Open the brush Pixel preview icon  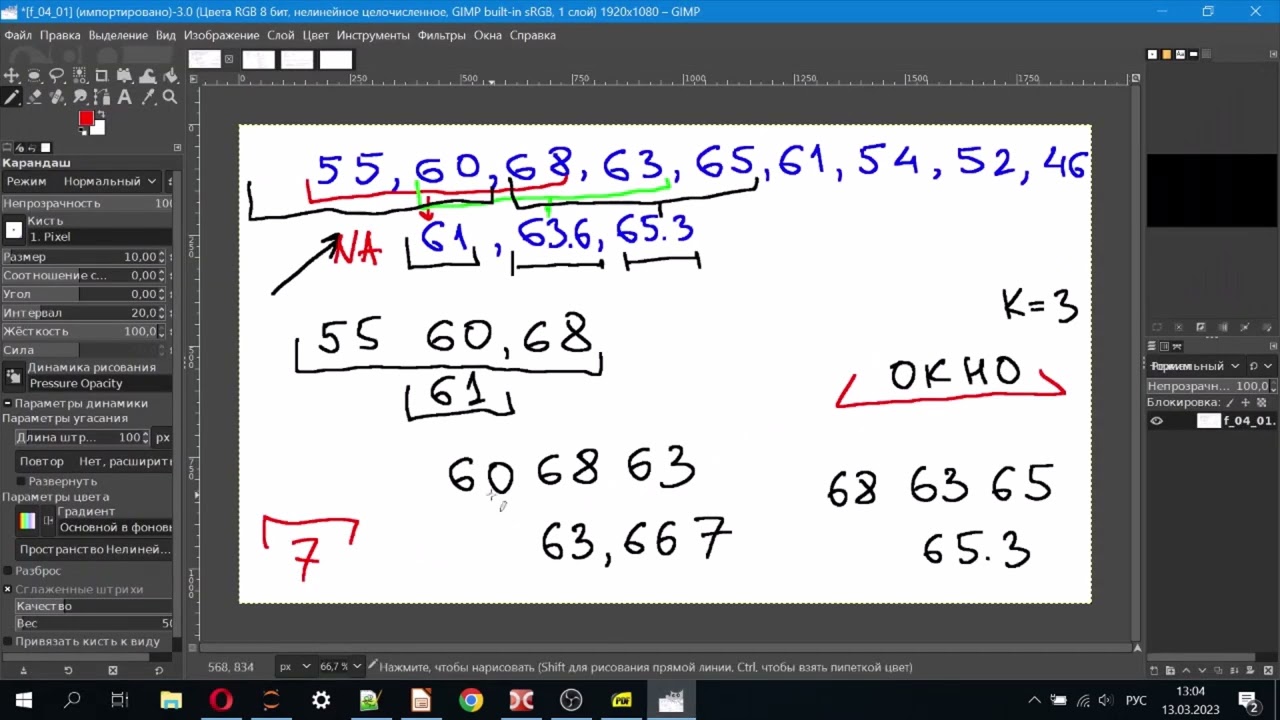tap(13, 230)
